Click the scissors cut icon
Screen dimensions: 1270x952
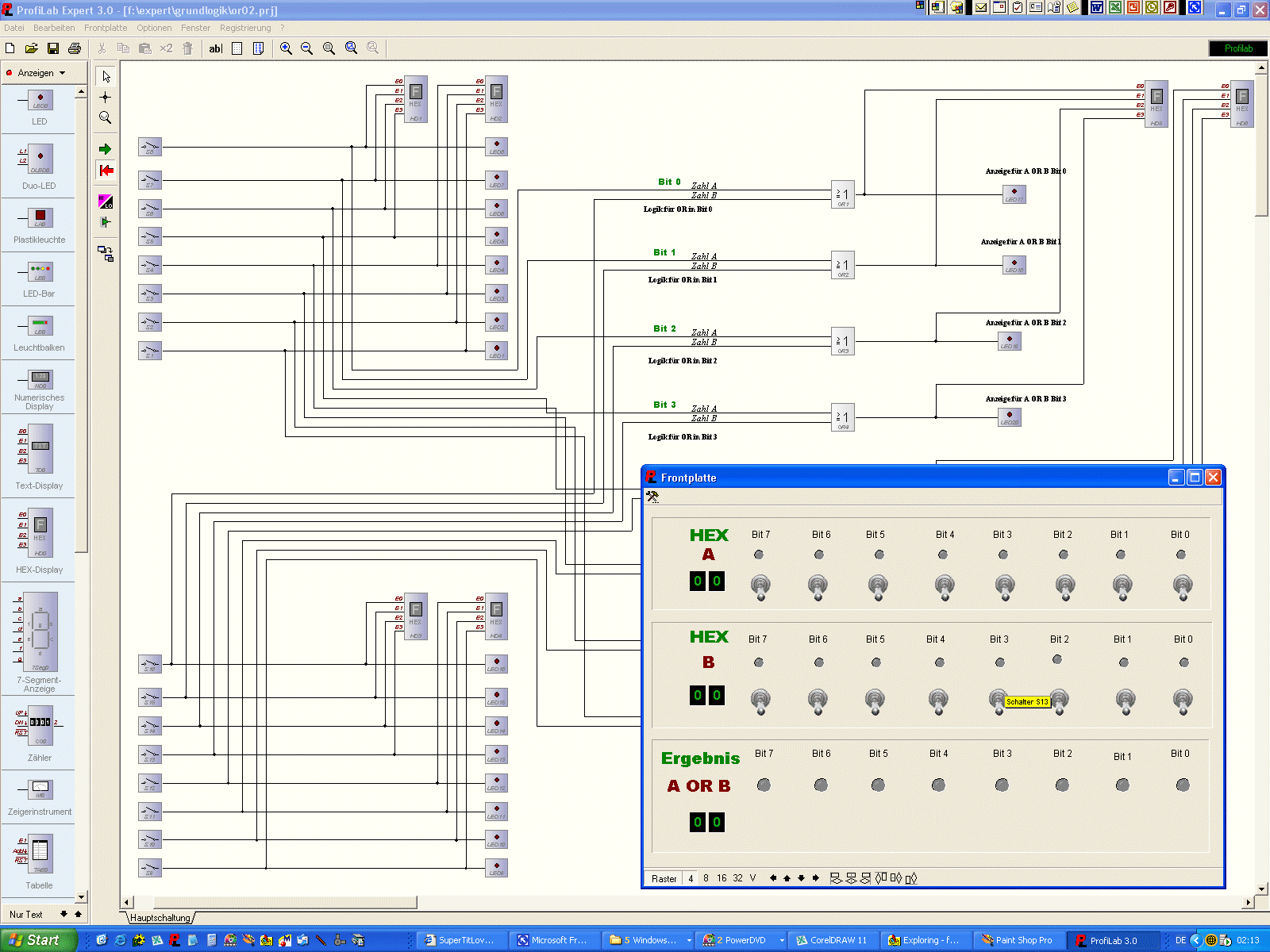[x=102, y=48]
